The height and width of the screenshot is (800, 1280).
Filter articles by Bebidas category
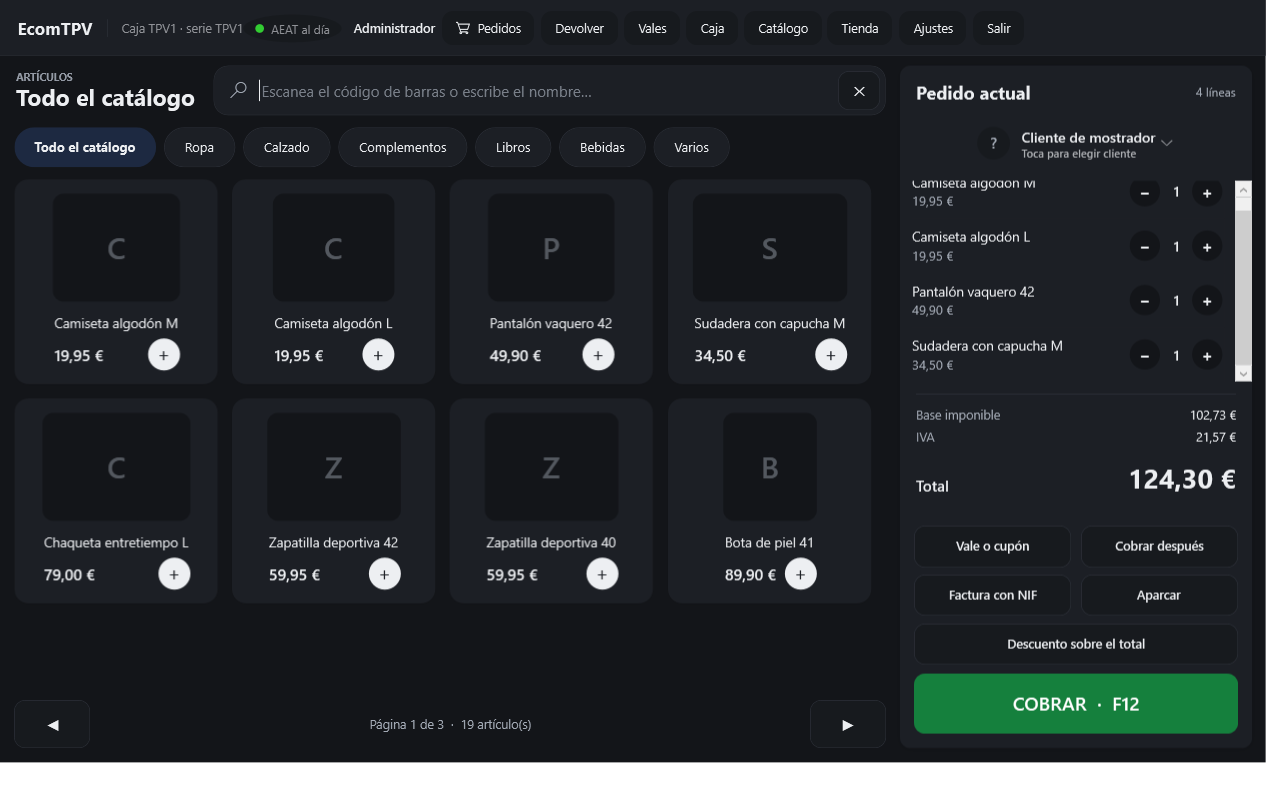coord(602,147)
